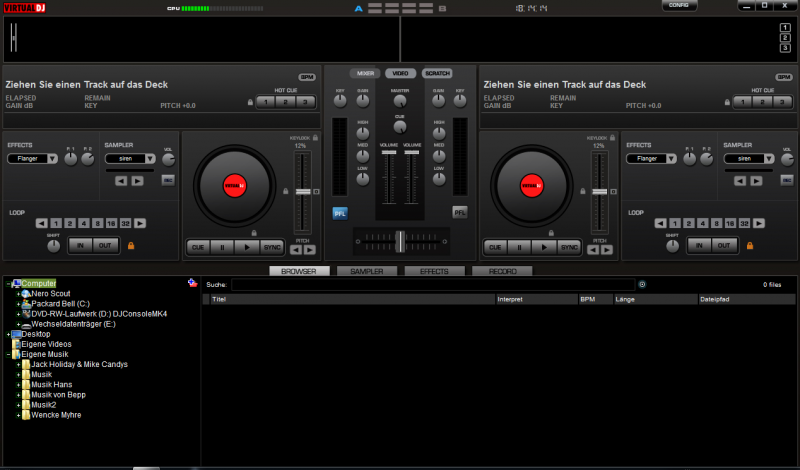
Task: Toggle right channel PFL button
Action: pos(460,212)
